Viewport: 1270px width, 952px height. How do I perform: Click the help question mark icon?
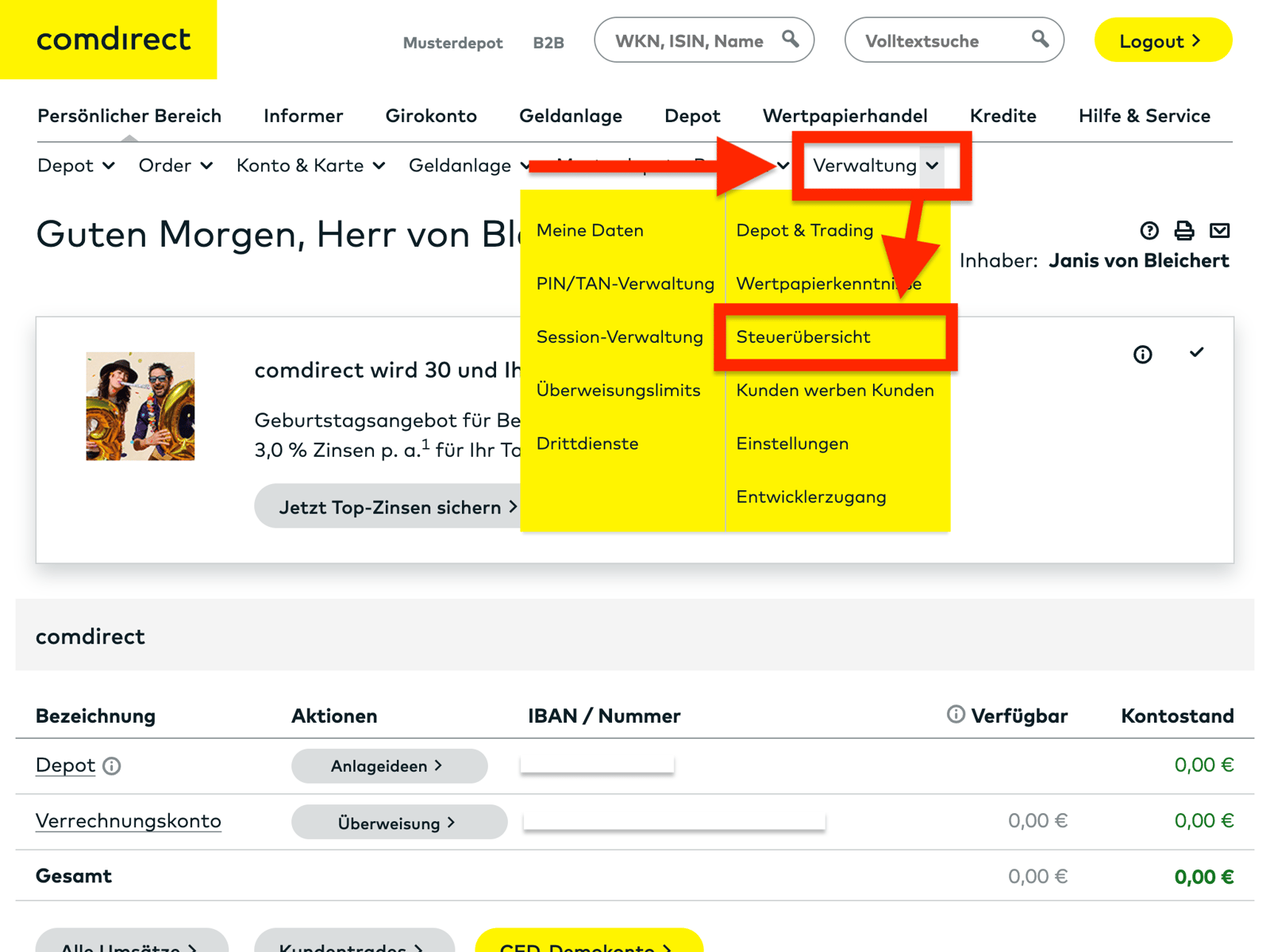1149,231
